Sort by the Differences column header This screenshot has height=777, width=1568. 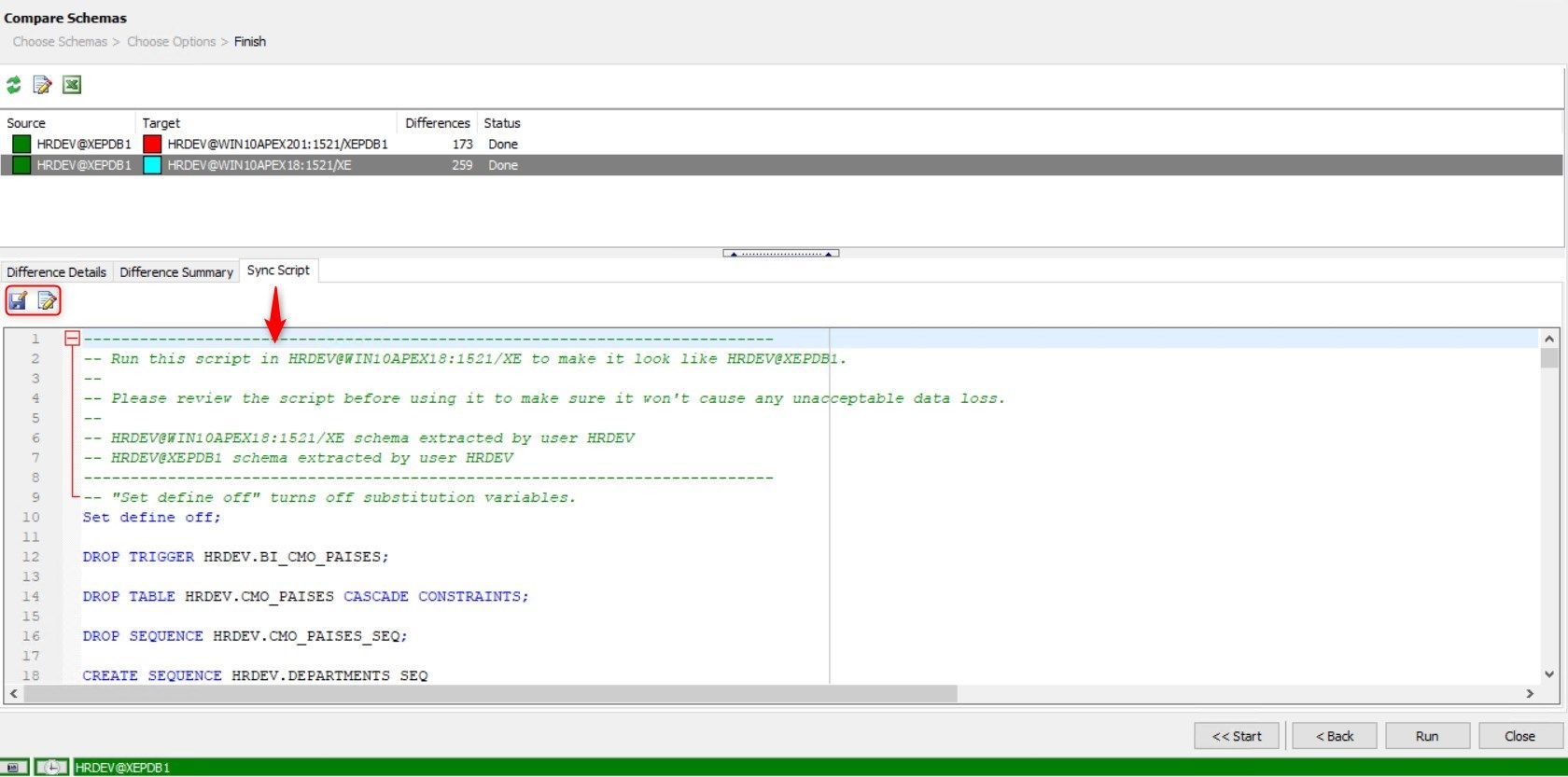[x=438, y=123]
